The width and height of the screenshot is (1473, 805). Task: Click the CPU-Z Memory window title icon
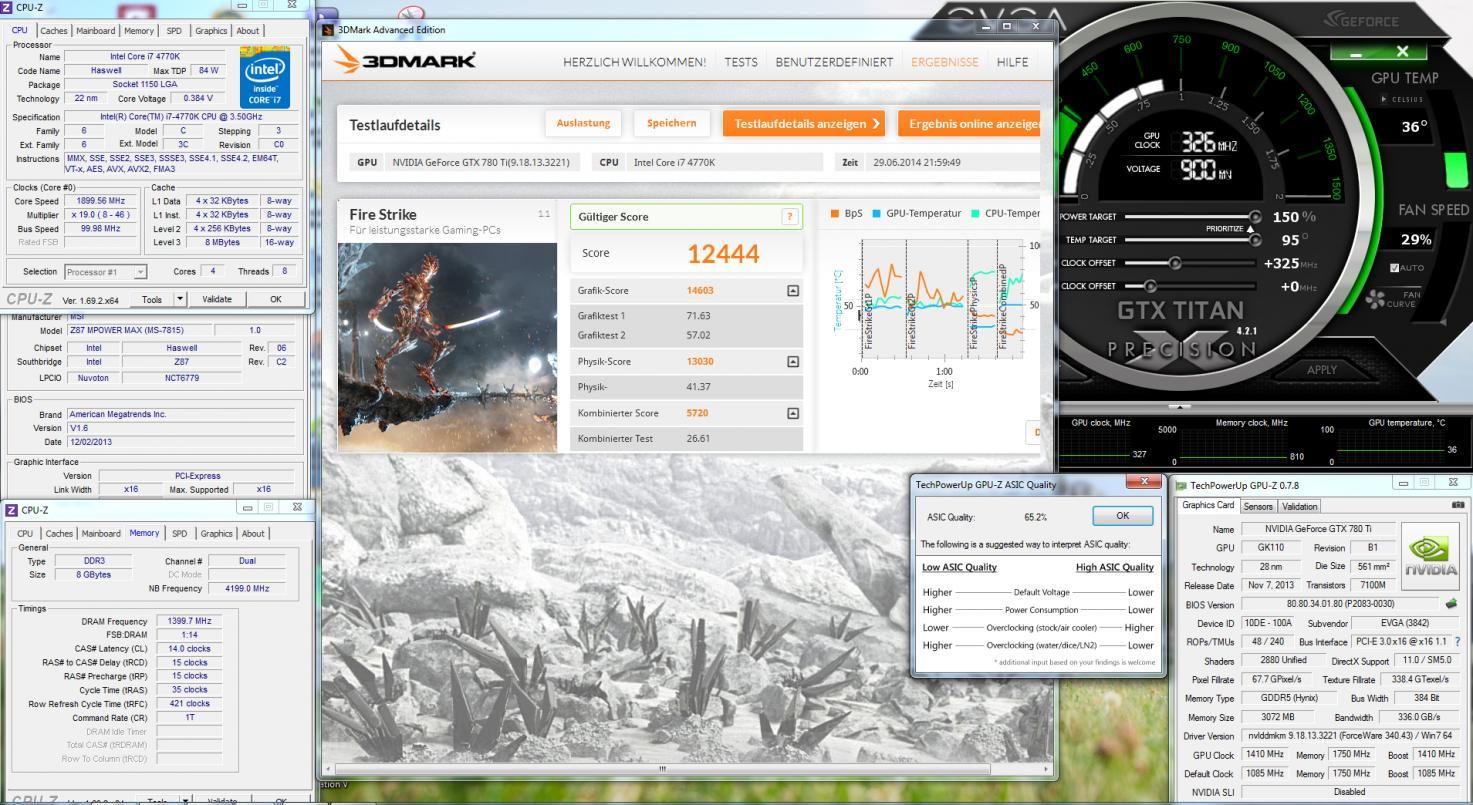(11, 509)
